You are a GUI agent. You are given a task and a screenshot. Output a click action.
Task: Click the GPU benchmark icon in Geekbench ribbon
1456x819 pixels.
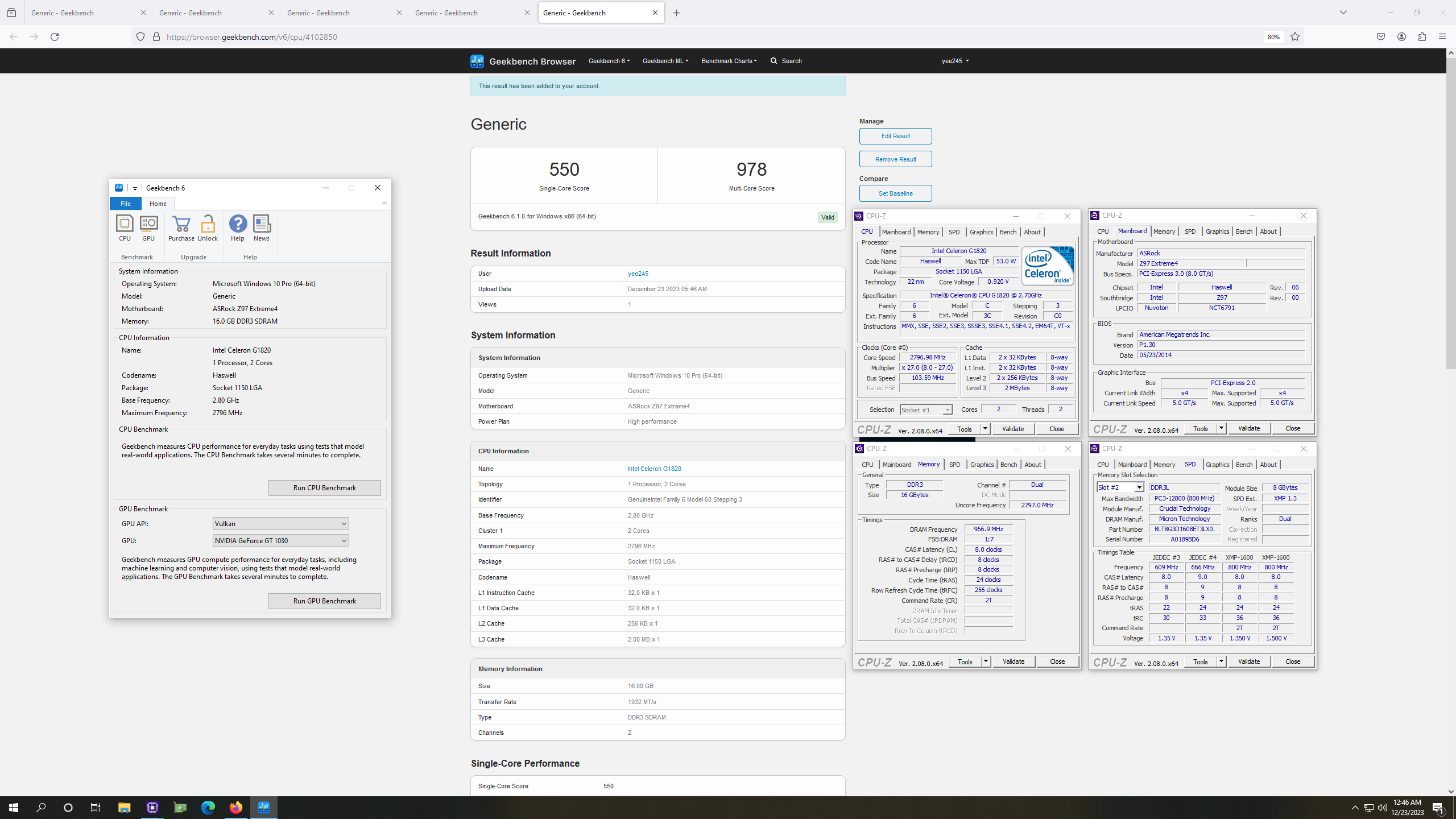tap(148, 228)
